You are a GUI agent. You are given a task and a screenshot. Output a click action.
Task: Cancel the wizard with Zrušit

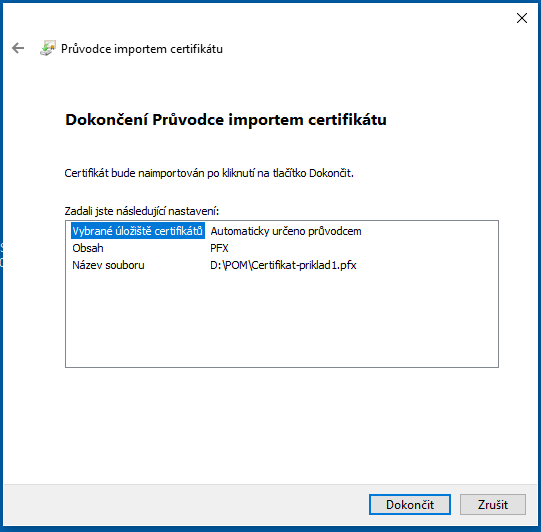click(x=493, y=504)
